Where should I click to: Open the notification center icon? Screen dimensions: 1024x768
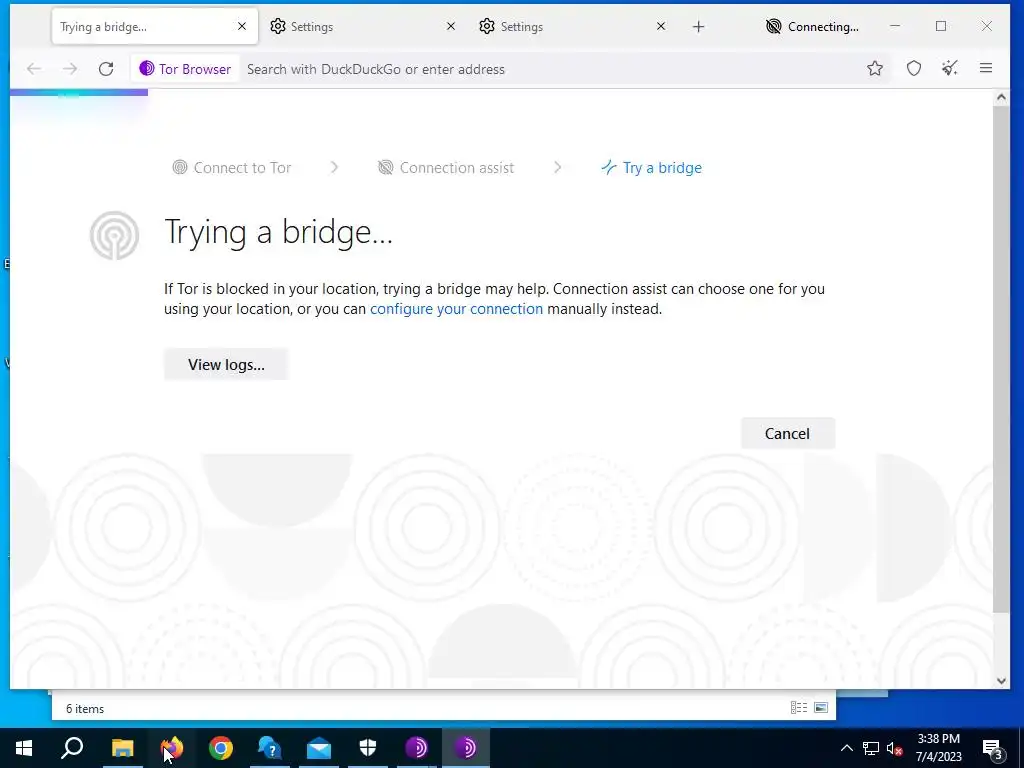coord(993,748)
